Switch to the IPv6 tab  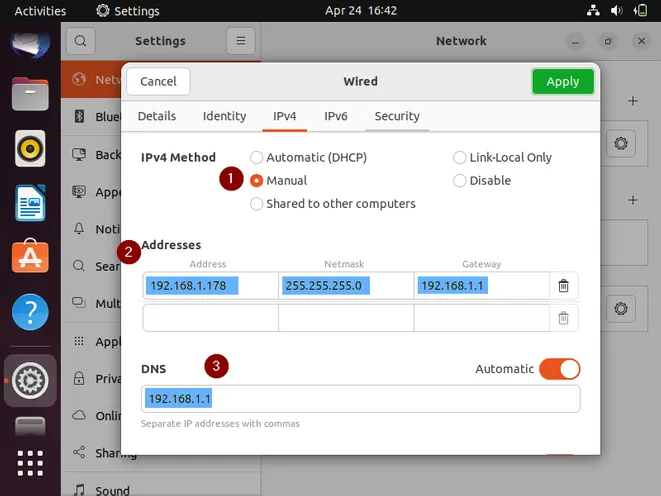pos(336,116)
